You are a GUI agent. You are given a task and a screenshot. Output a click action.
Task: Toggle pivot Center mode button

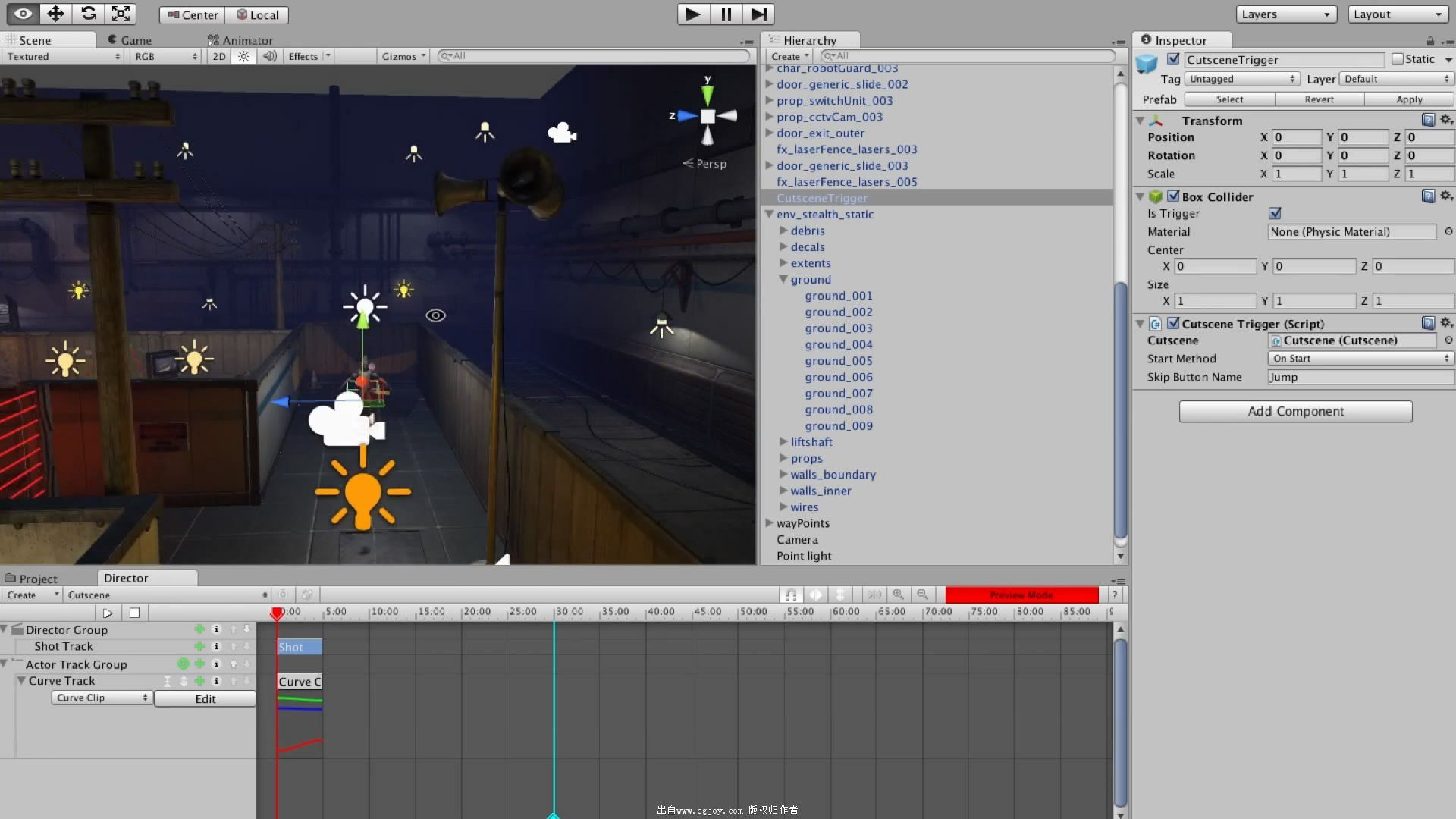point(193,15)
